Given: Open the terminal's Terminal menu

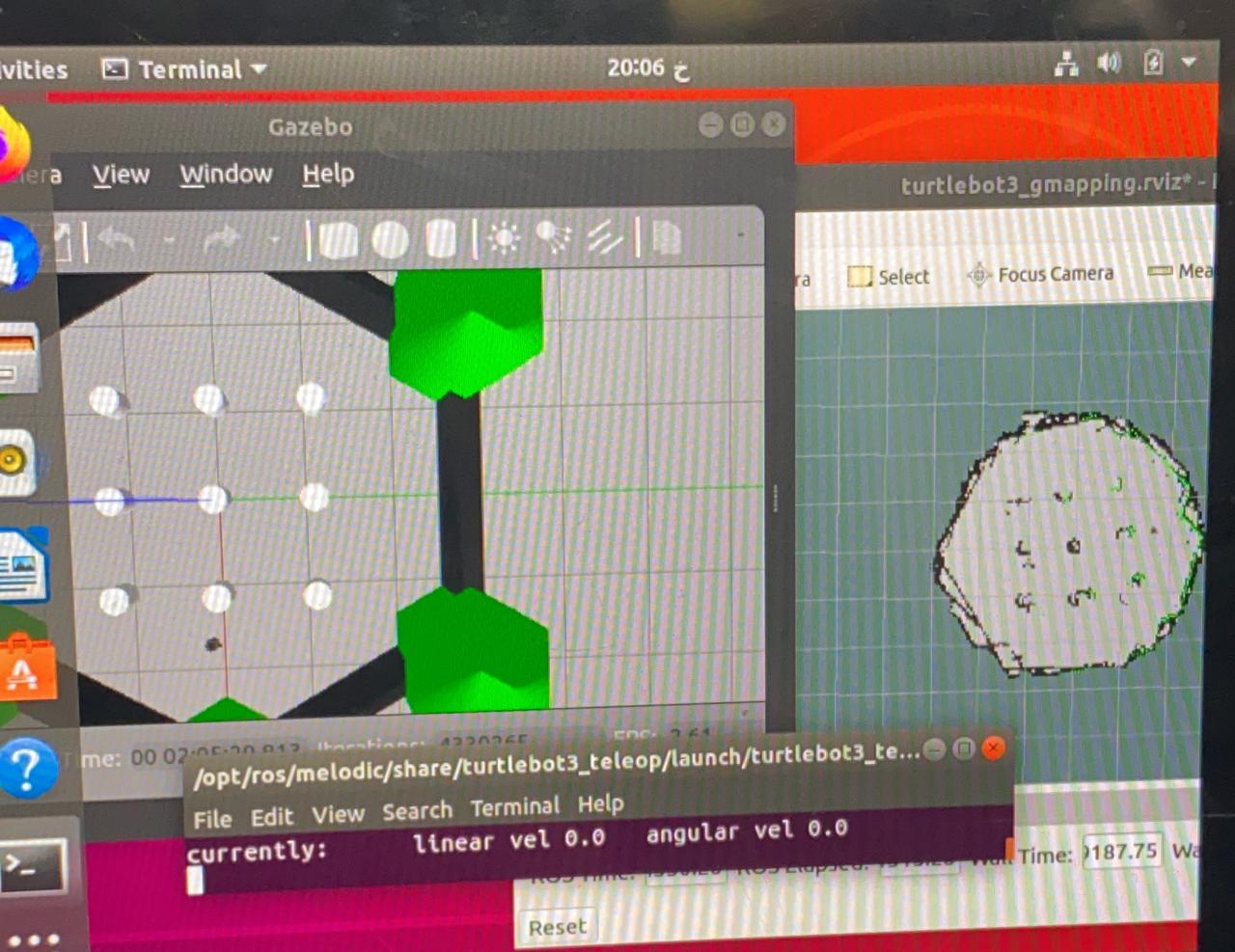Looking at the screenshot, I should coord(515,806).
